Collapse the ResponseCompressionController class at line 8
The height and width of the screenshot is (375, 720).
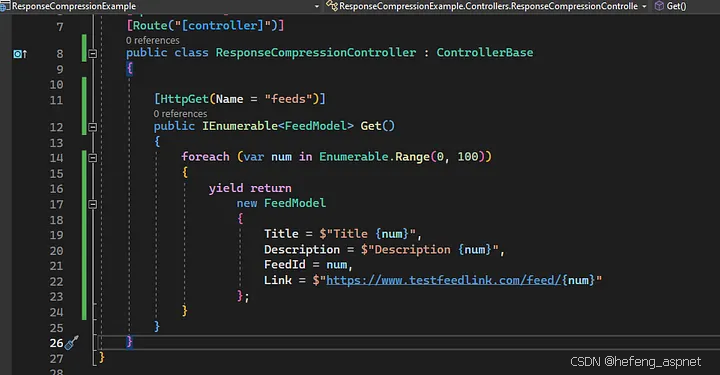coord(93,54)
